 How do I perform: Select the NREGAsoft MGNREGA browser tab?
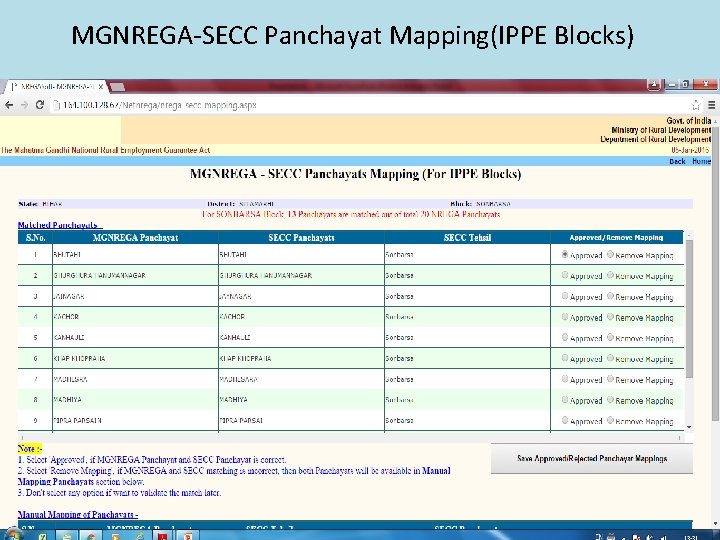(55, 86)
